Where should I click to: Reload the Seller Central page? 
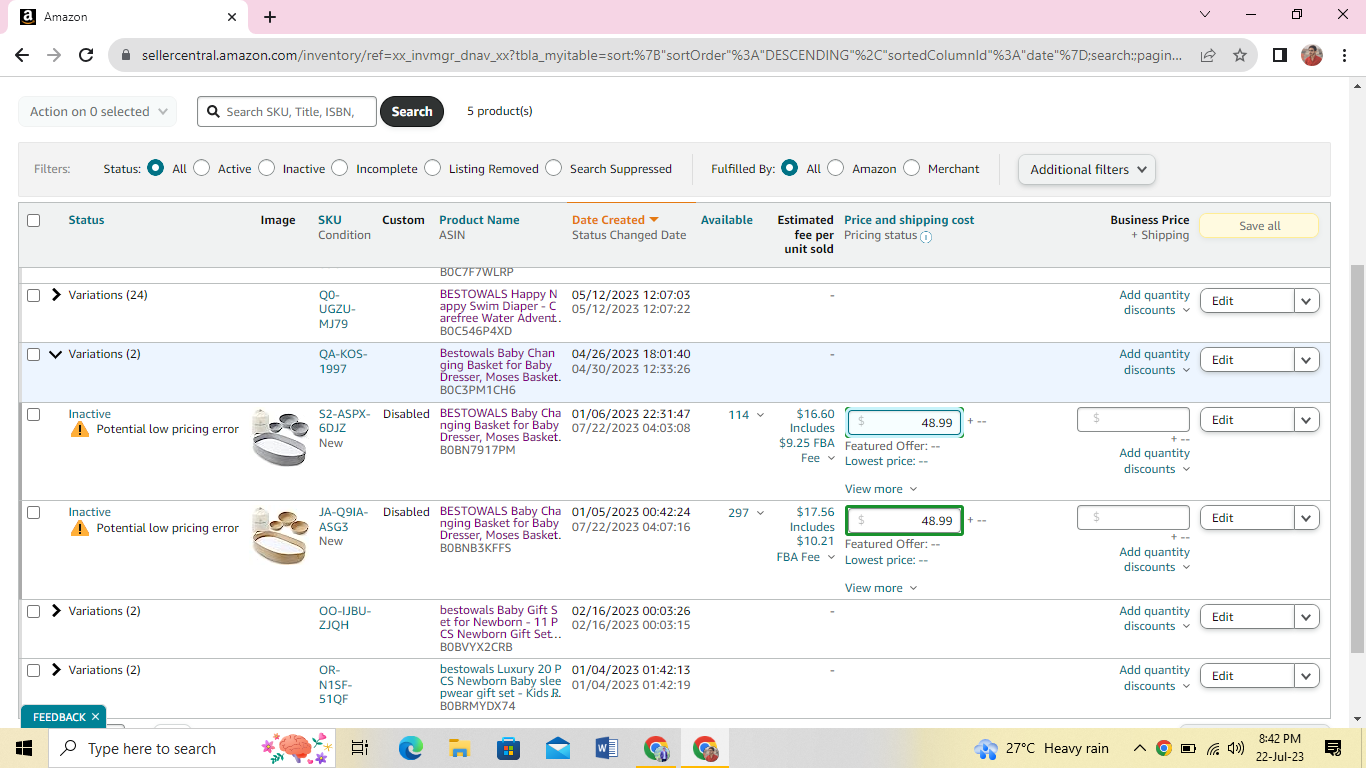tap(86, 55)
